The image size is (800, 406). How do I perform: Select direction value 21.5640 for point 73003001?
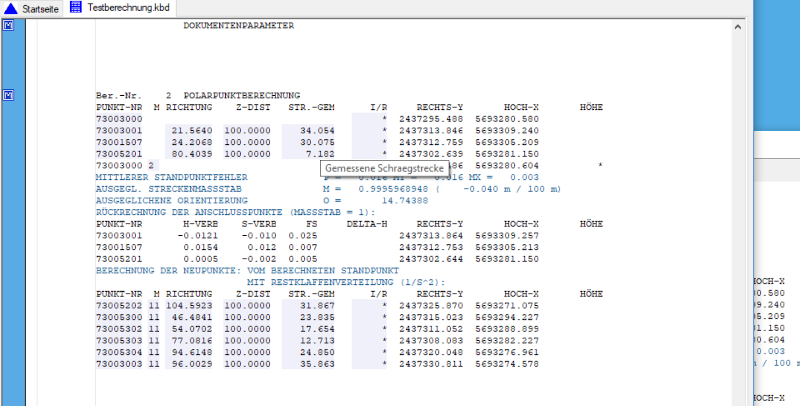[191, 130]
